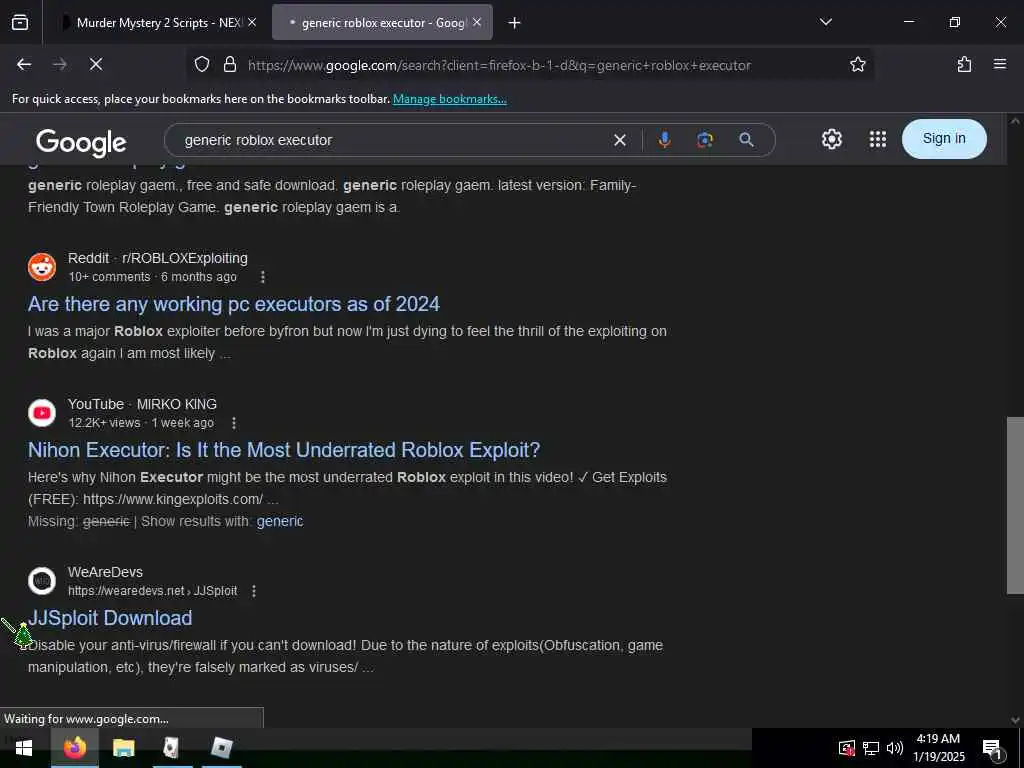Open JJSploit Download link

coord(110,618)
